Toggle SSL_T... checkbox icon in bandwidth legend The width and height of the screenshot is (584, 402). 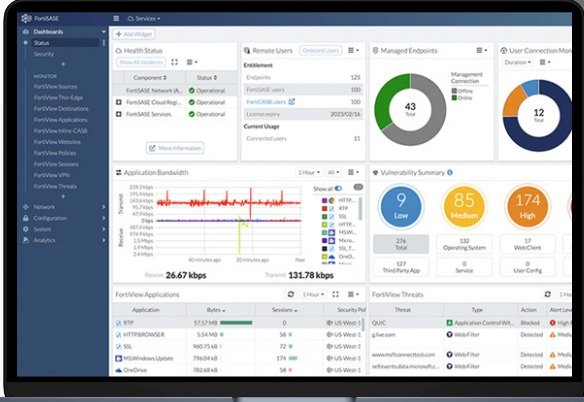point(331,249)
